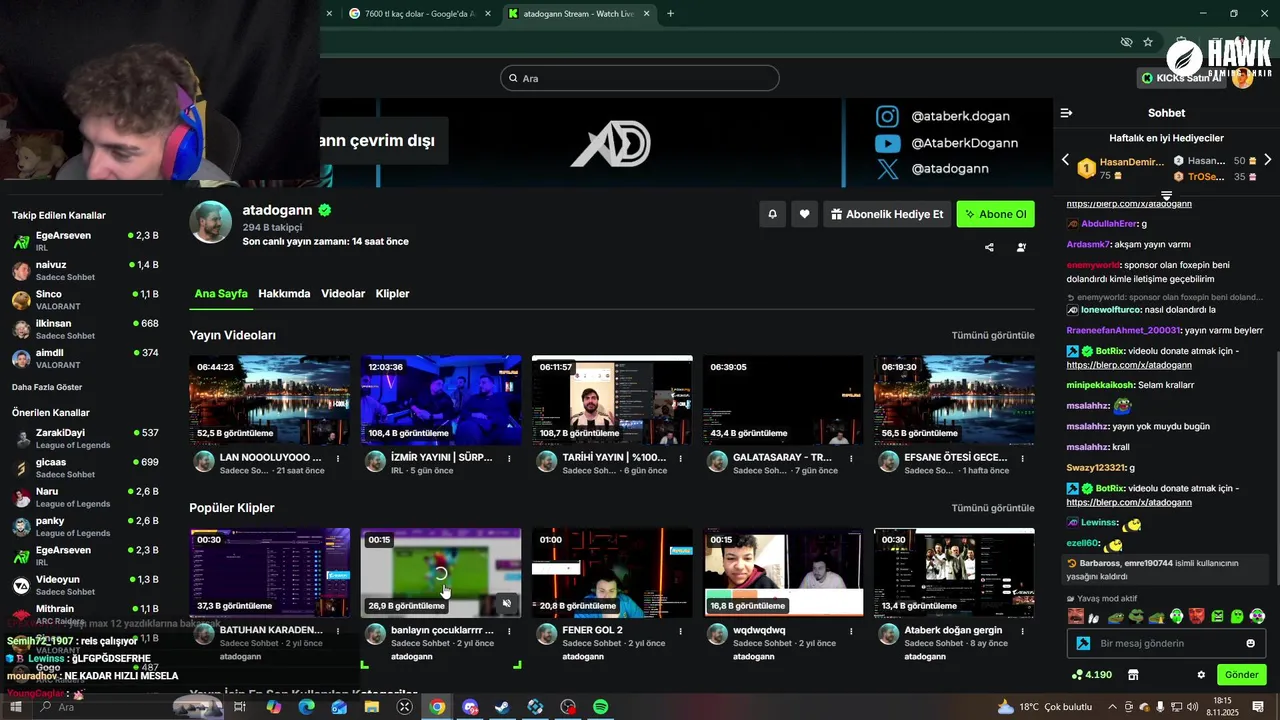This screenshot has height=720, width=1280.
Task: Open Spotify from the taskbar
Action: click(600, 707)
